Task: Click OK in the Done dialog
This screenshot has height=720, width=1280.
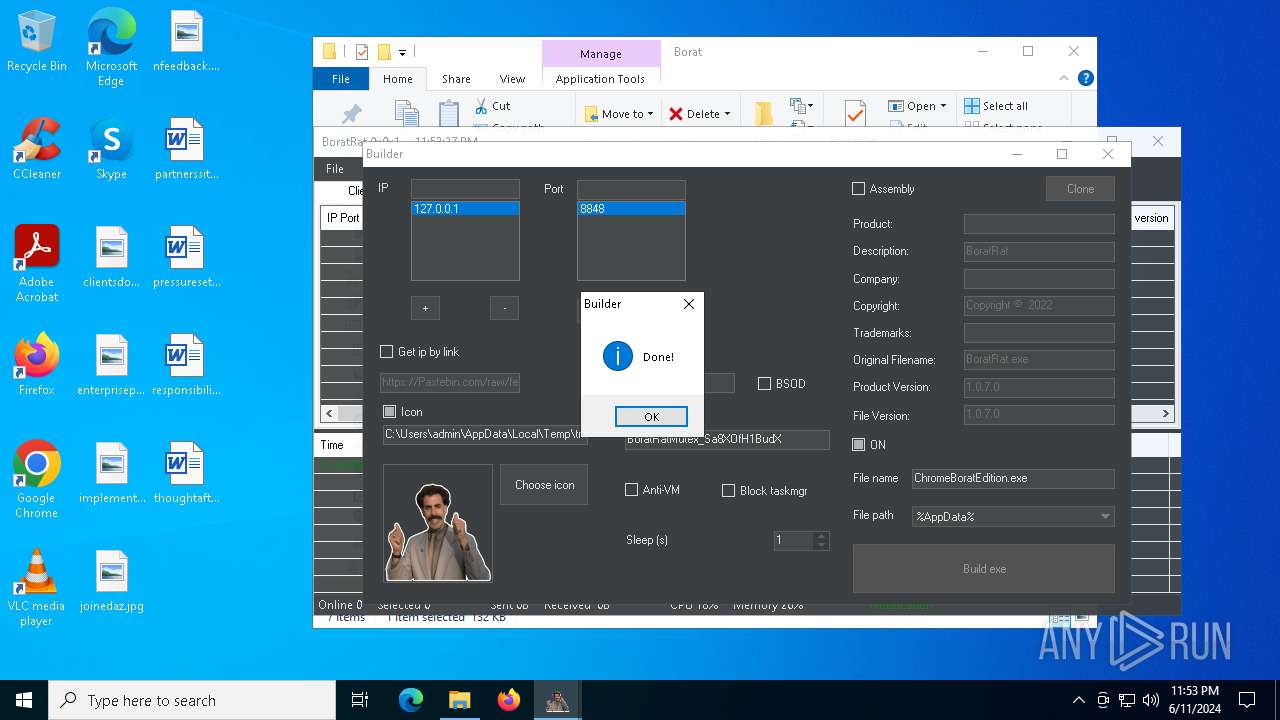Action: click(651, 417)
